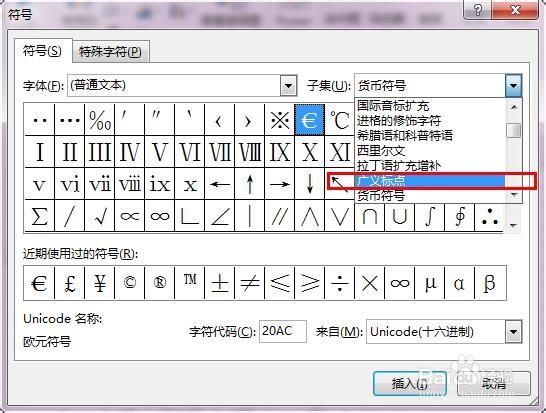Select the summation ∑ symbol
546x413 pixels.
(x=39, y=216)
